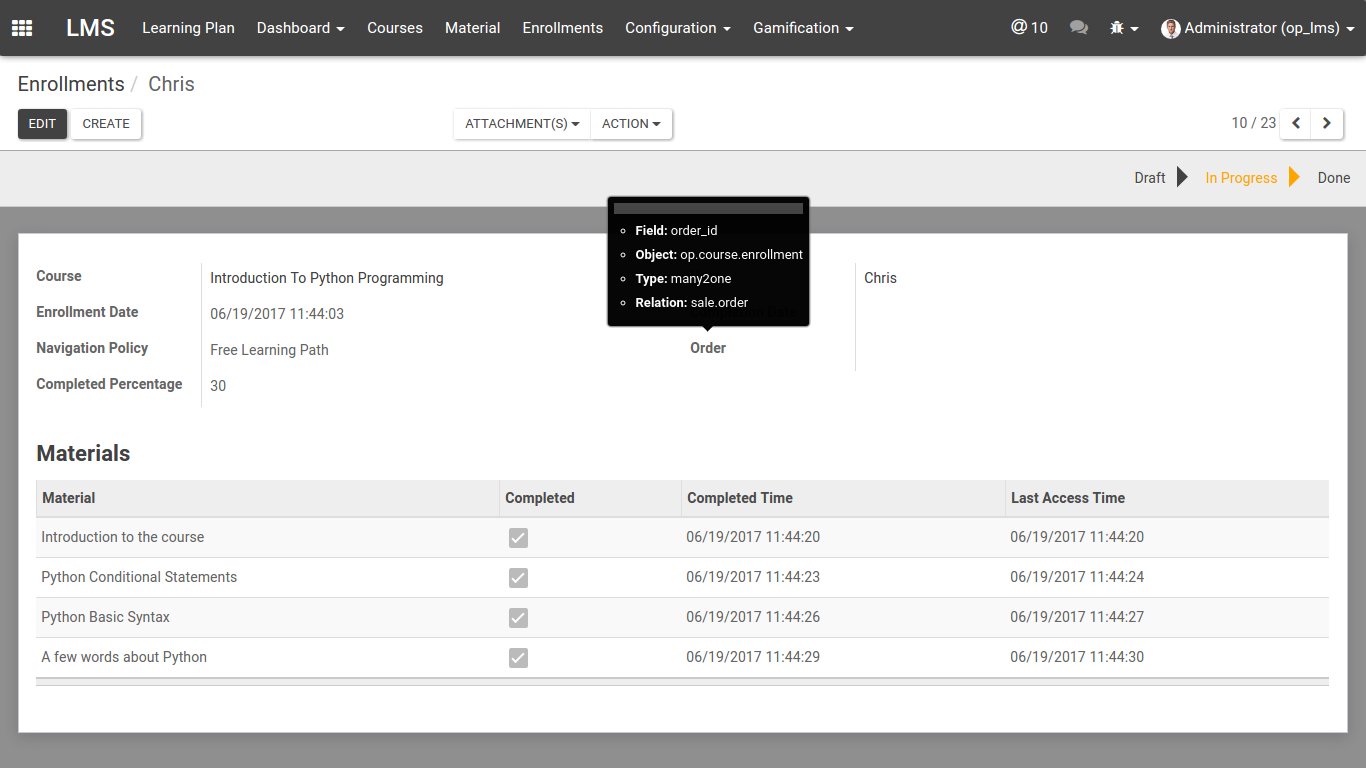This screenshot has height=768, width=1366.
Task: Click the Edit button
Action: [x=42, y=124]
